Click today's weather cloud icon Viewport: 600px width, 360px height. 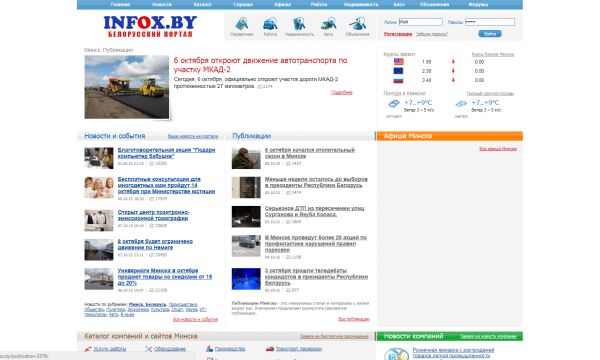coord(394,103)
